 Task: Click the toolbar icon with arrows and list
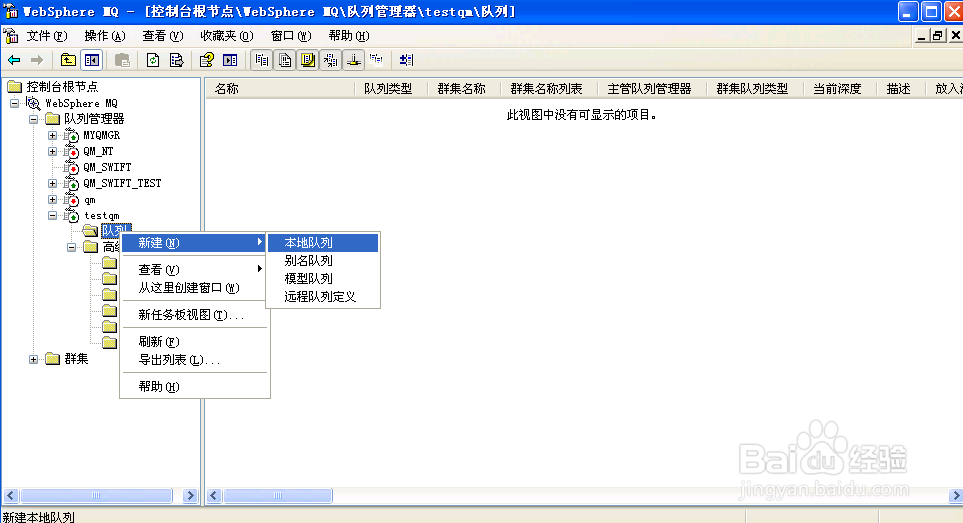point(331,60)
